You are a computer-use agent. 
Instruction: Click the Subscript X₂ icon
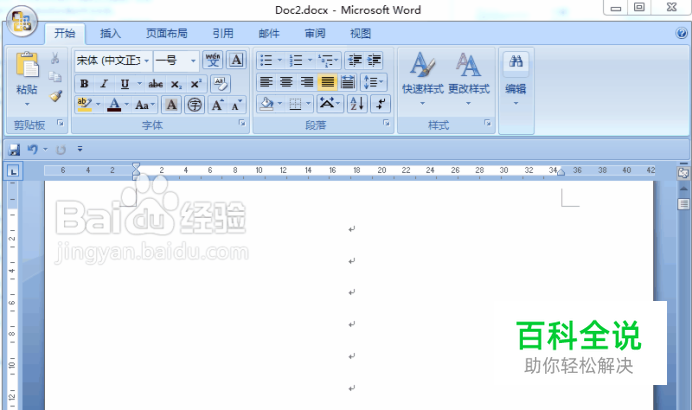coord(176,84)
